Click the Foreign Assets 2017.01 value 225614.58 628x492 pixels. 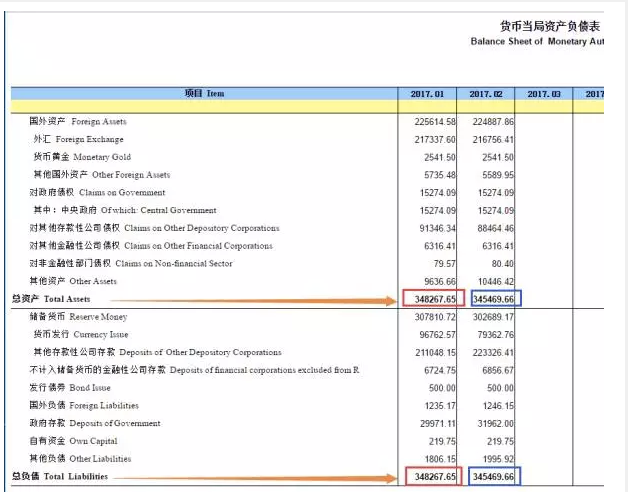click(430, 121)
